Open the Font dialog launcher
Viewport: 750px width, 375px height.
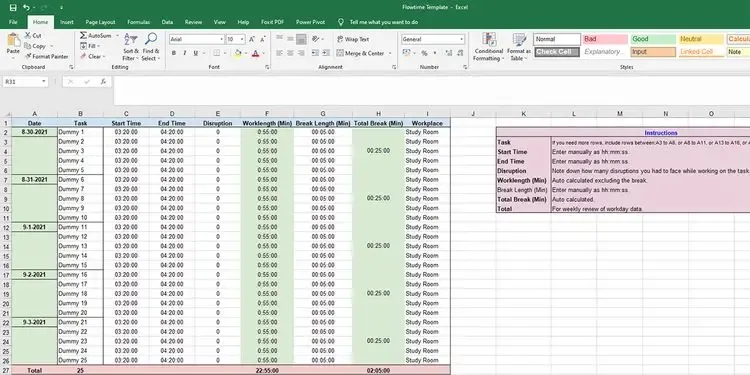[x=267, y=67]
